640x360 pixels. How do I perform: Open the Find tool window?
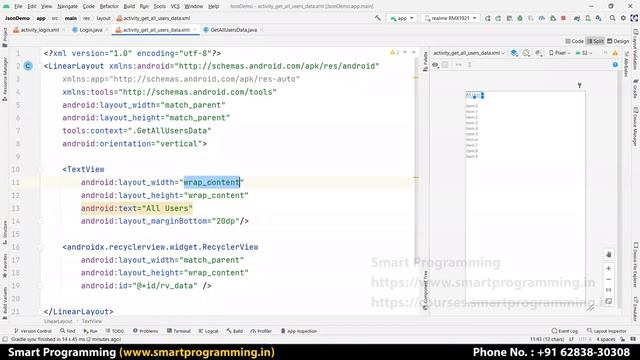coord(67,331)
